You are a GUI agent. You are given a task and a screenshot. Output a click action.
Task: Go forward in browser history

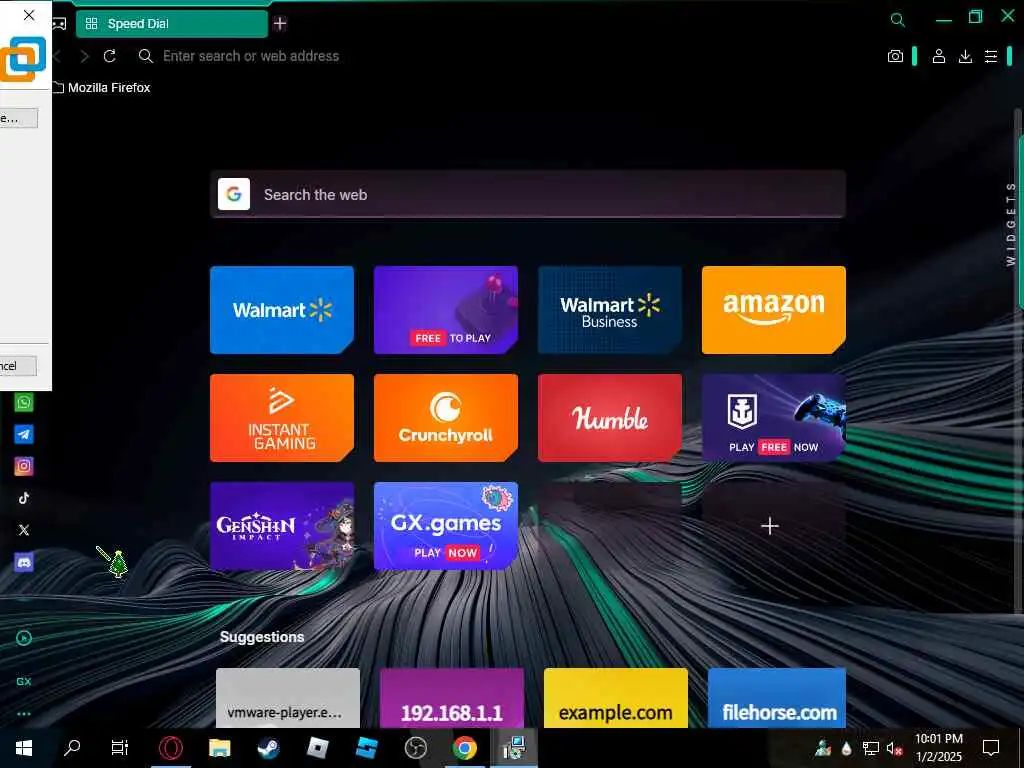84,56
